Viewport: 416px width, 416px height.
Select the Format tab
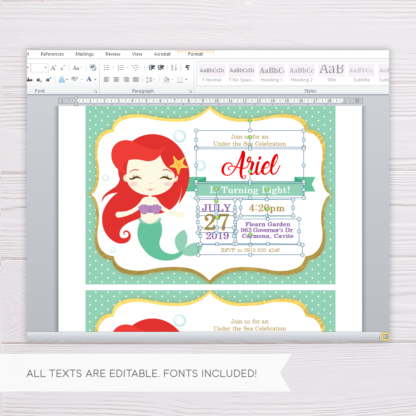[x=195, y=54]
